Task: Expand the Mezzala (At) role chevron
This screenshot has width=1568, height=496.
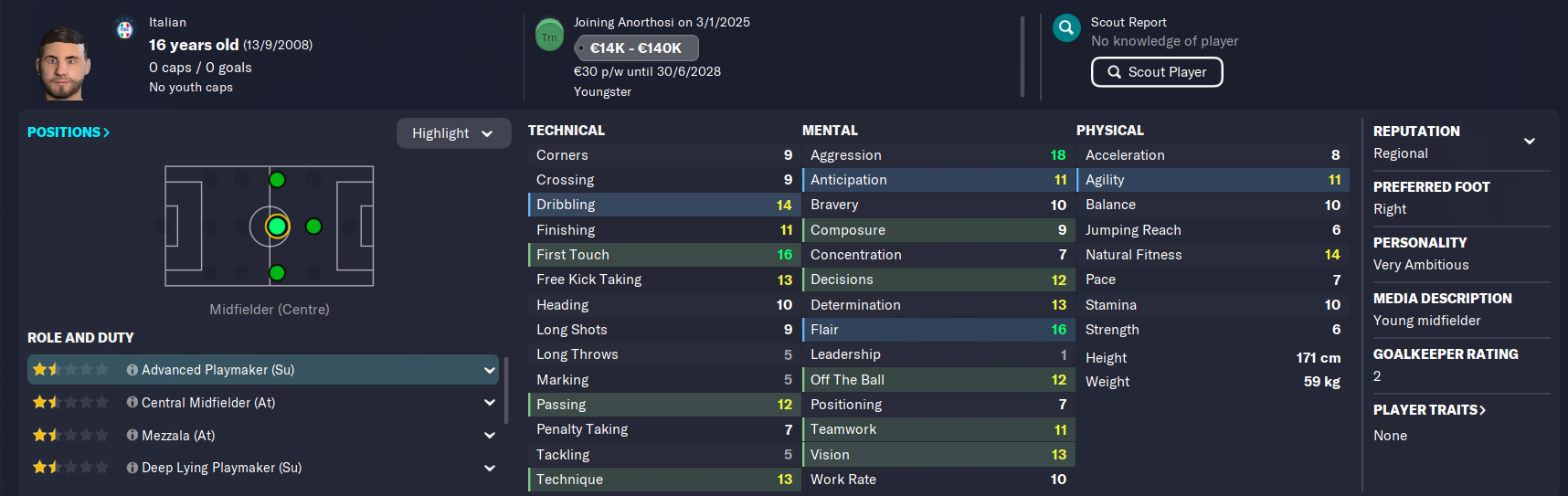Action: point(490,436)
